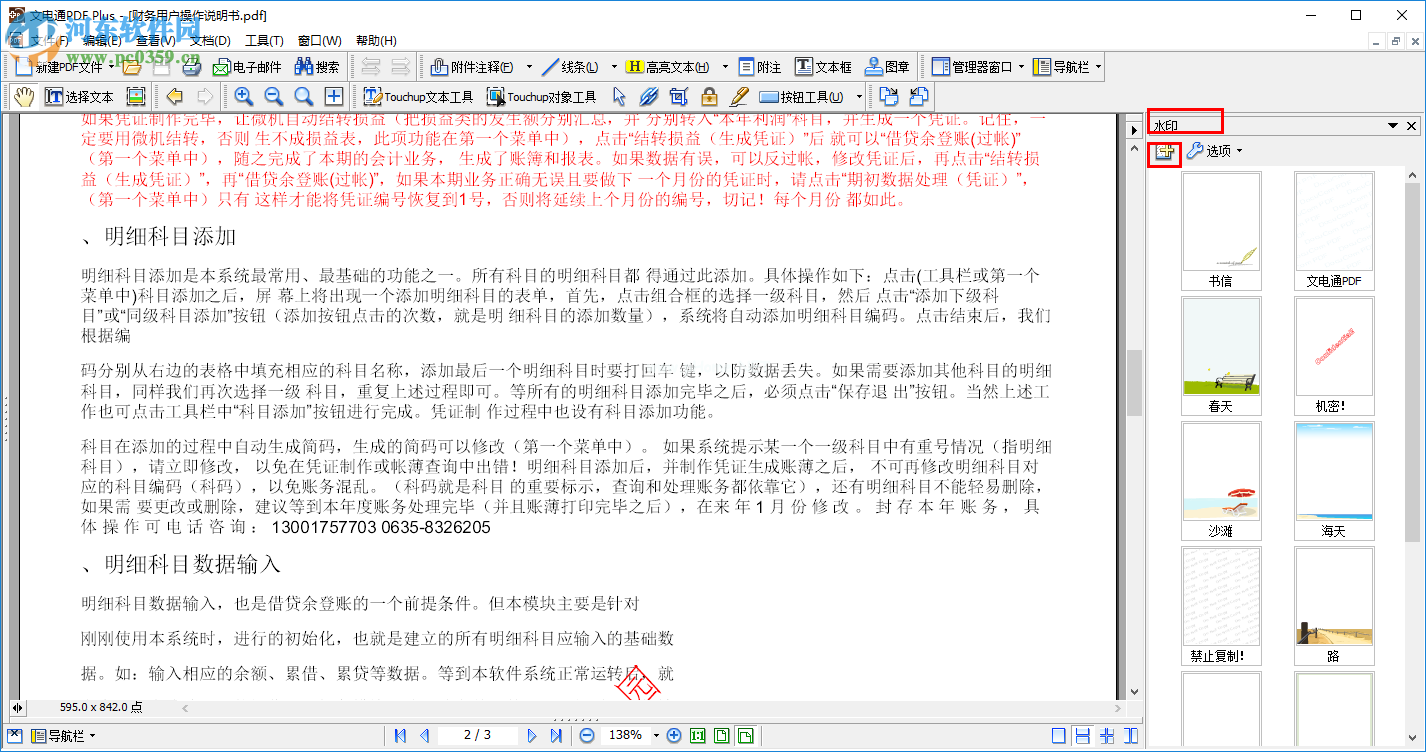Click the rotate pages clockwise icon
The image size is (1426, 752).
pyautogui.click(x=888, y=97)
